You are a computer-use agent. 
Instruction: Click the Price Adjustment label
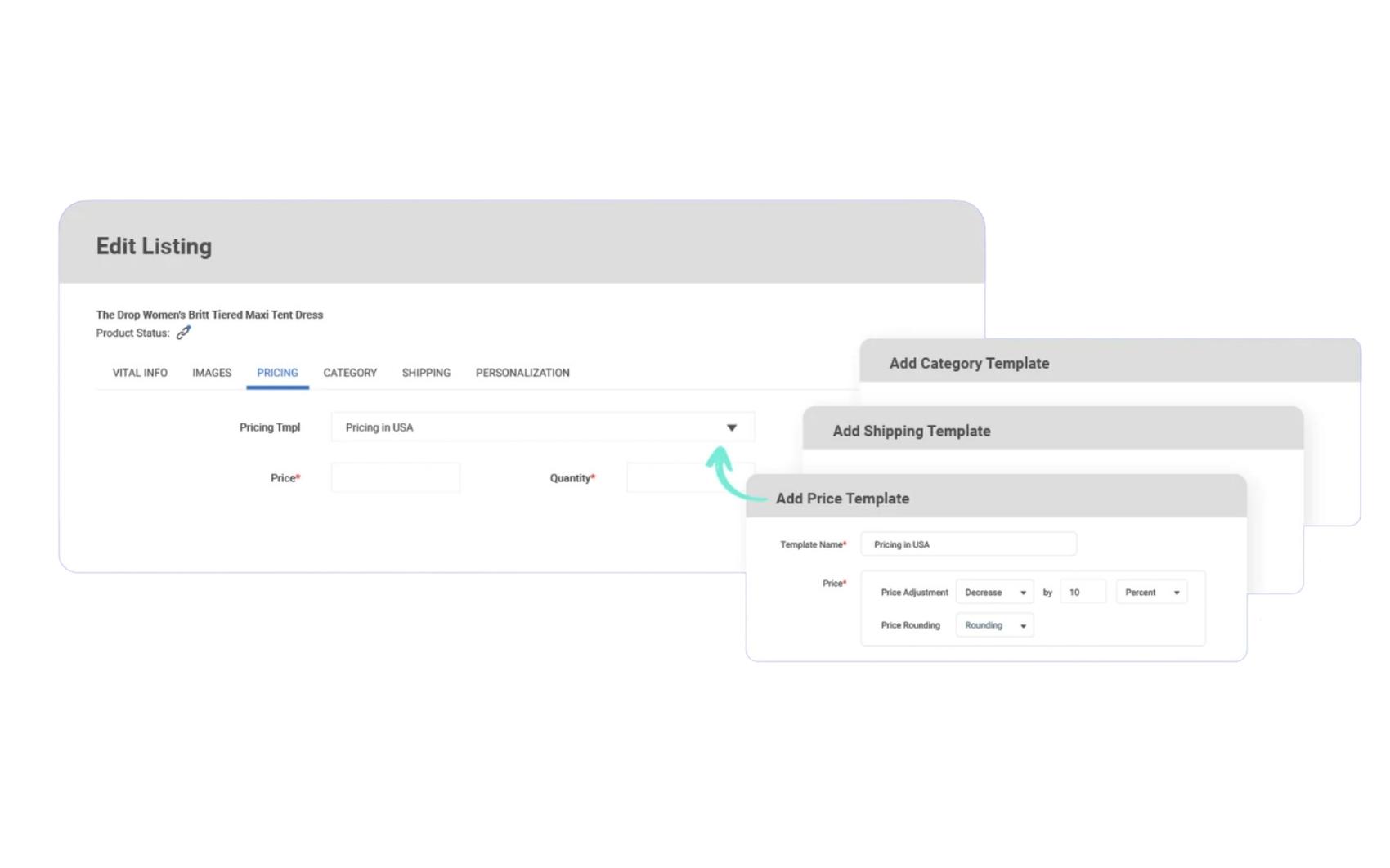pyautogui.click(x=914, y=593)
